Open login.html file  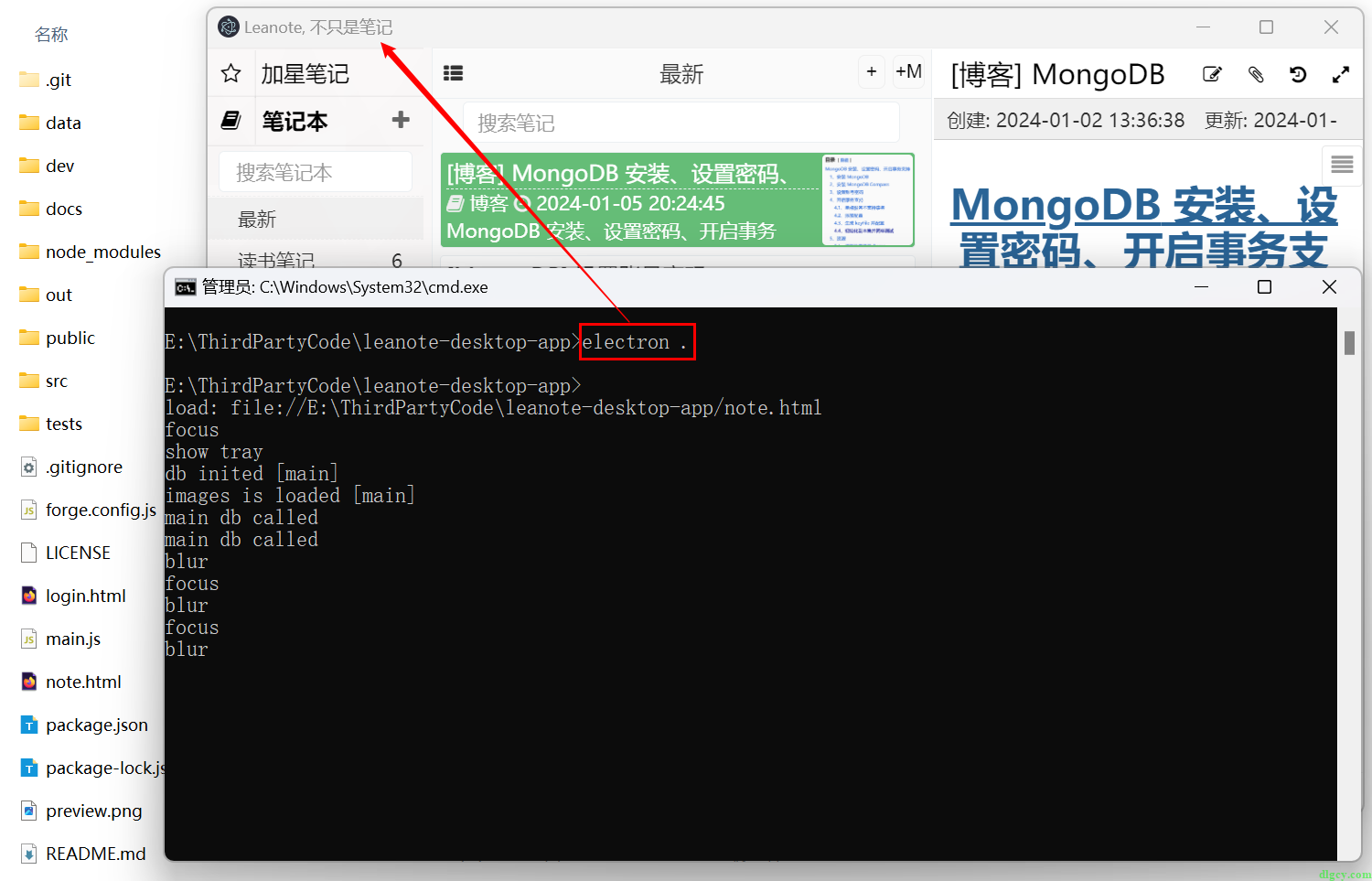point(73,596)
